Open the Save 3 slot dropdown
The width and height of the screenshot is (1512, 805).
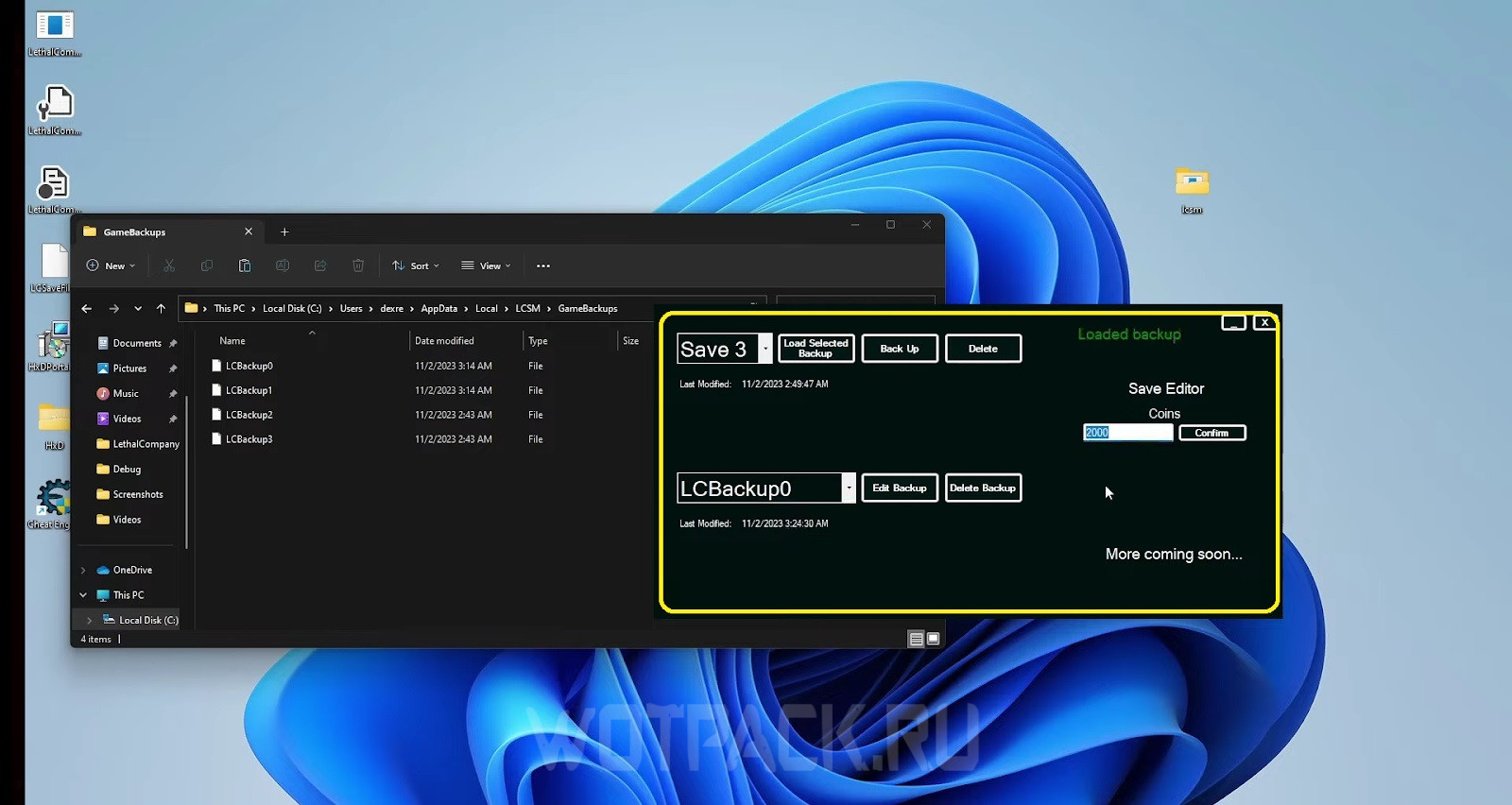[x=765, y=349]
